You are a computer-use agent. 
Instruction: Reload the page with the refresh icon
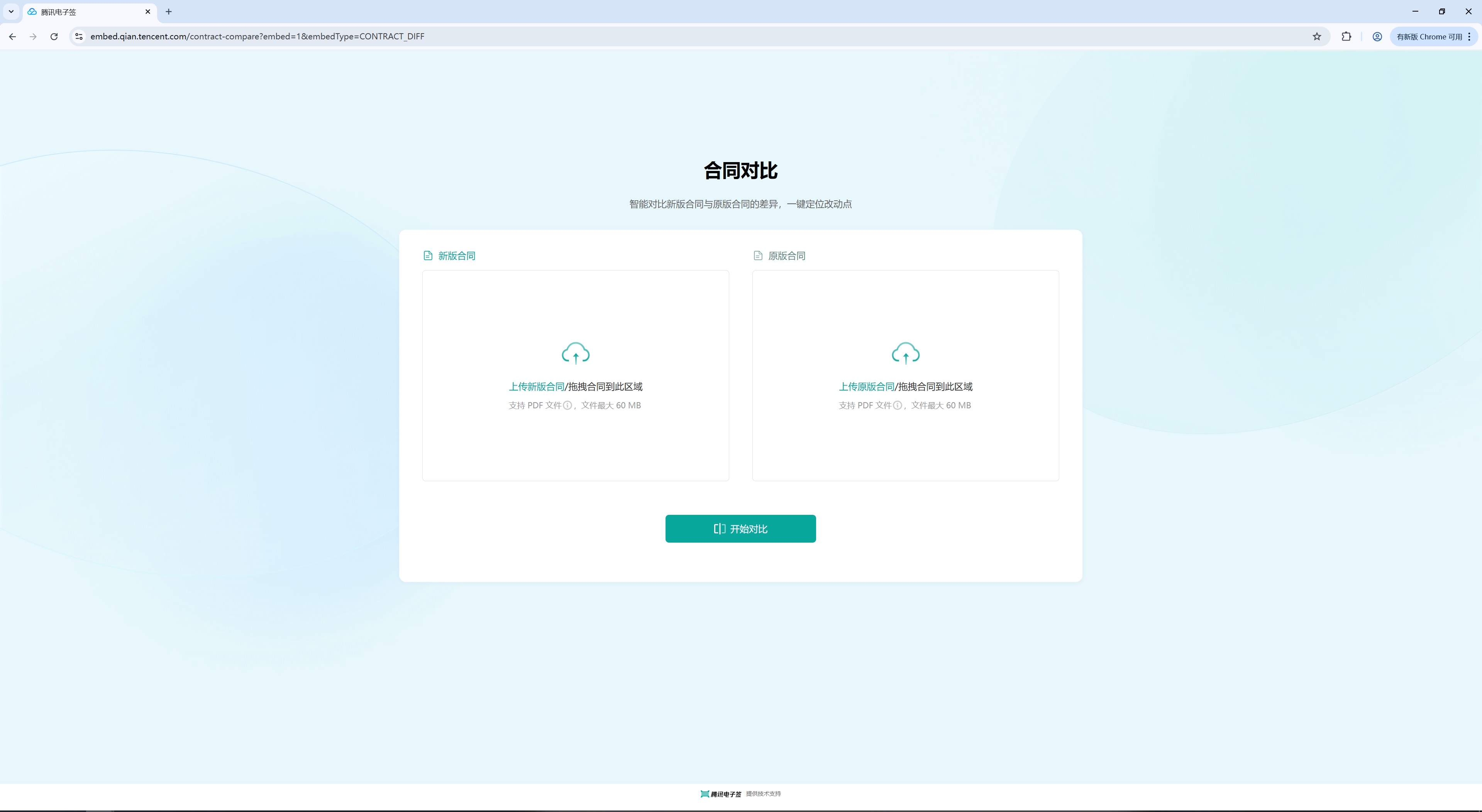tap(54, 36)
